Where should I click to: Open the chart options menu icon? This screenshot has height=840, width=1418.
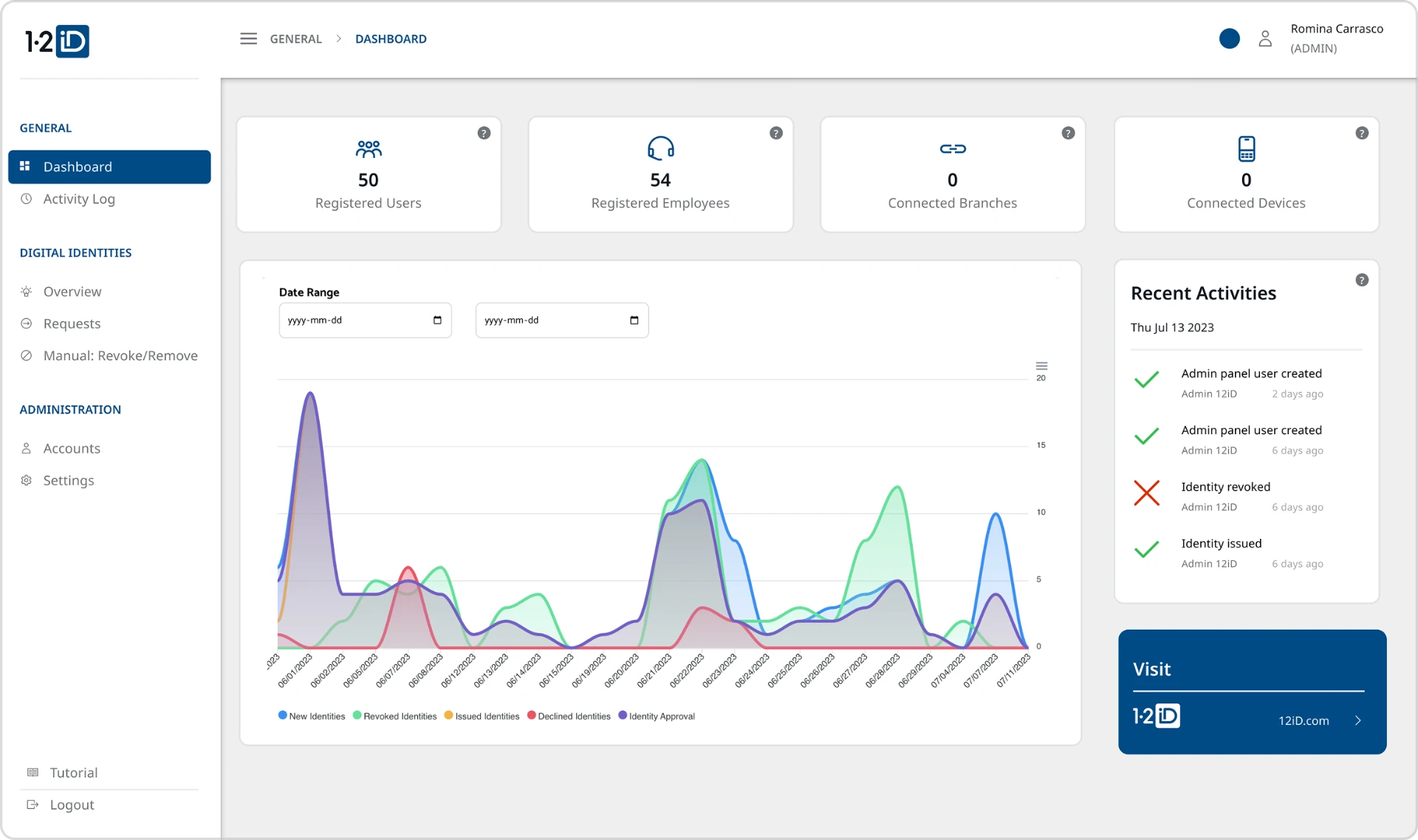tap(1041, 366)
